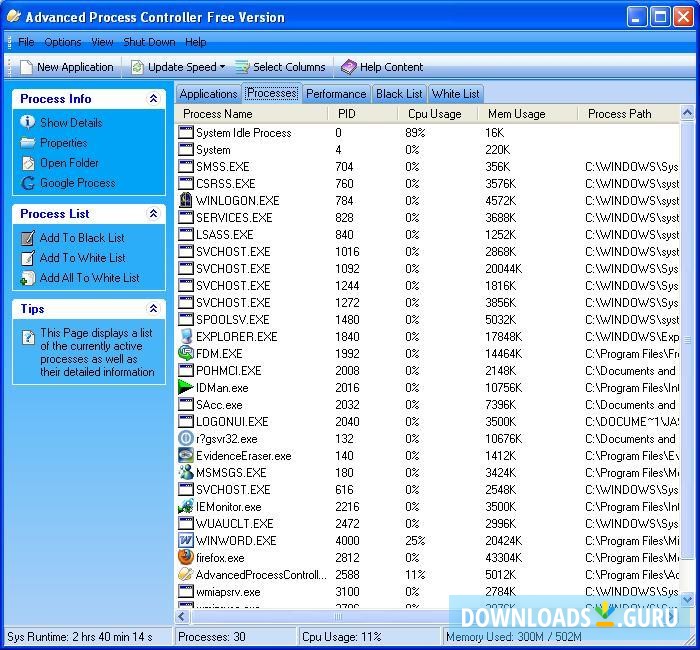Screen dimensions: 700x650
Task: Collapse the Tips panel
Action: pos(154,309)
